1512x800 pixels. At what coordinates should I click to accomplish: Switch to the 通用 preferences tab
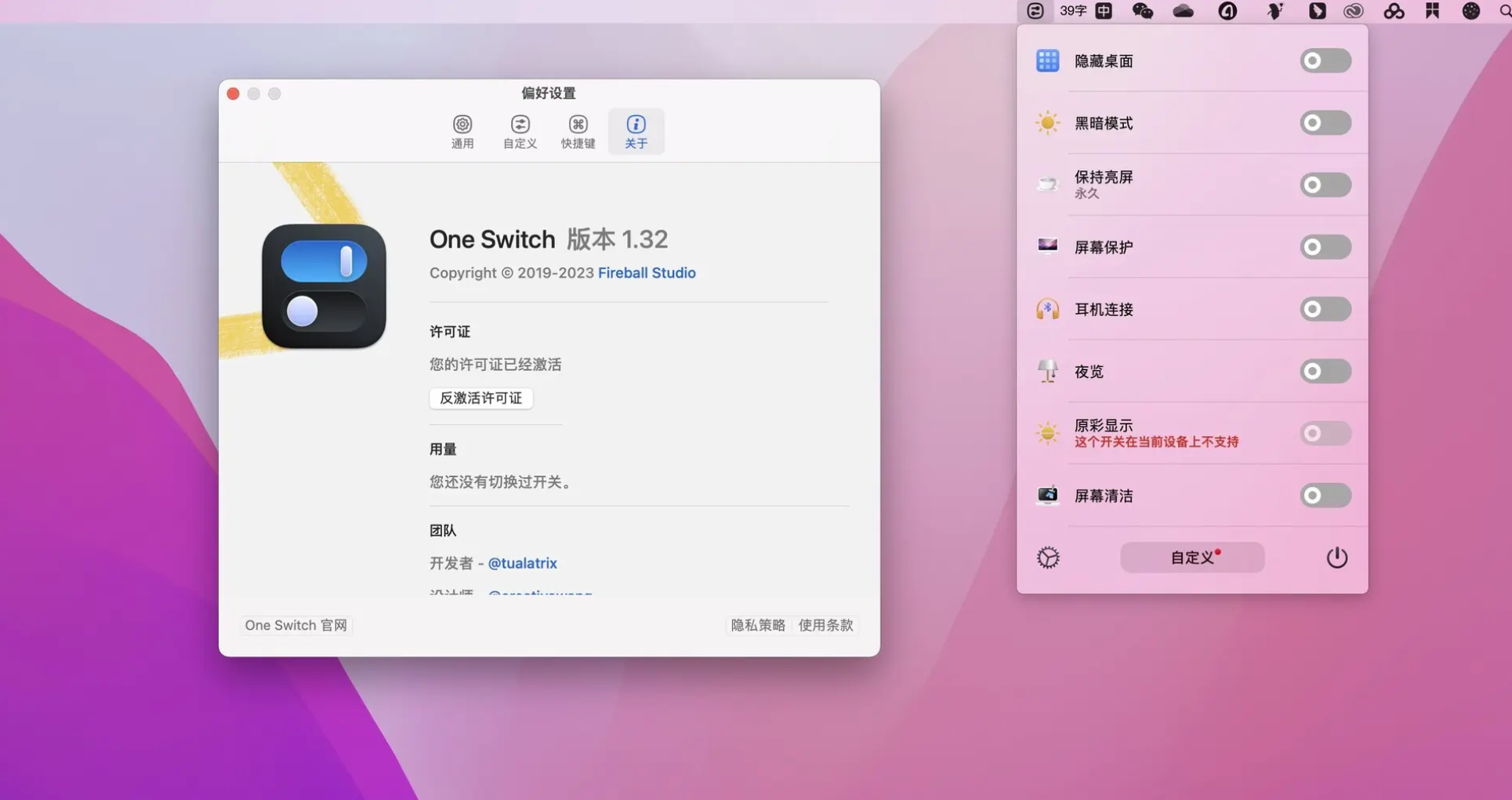(x=462, y=130)
